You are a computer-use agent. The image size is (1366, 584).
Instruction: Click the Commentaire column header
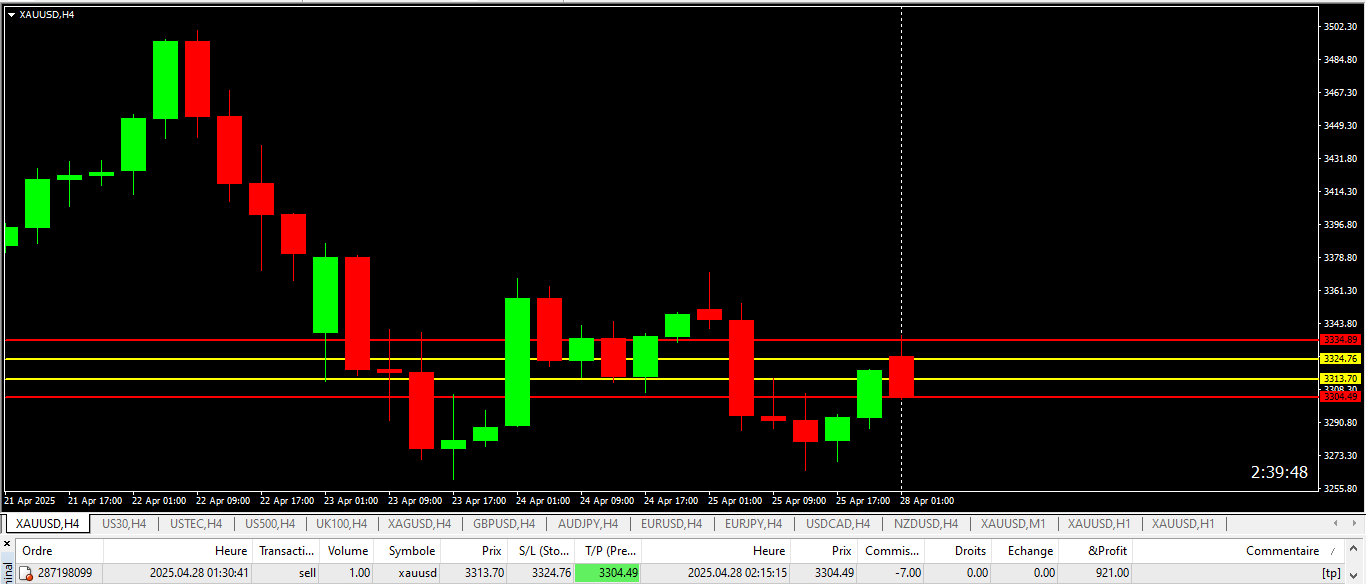(1282, 551)
